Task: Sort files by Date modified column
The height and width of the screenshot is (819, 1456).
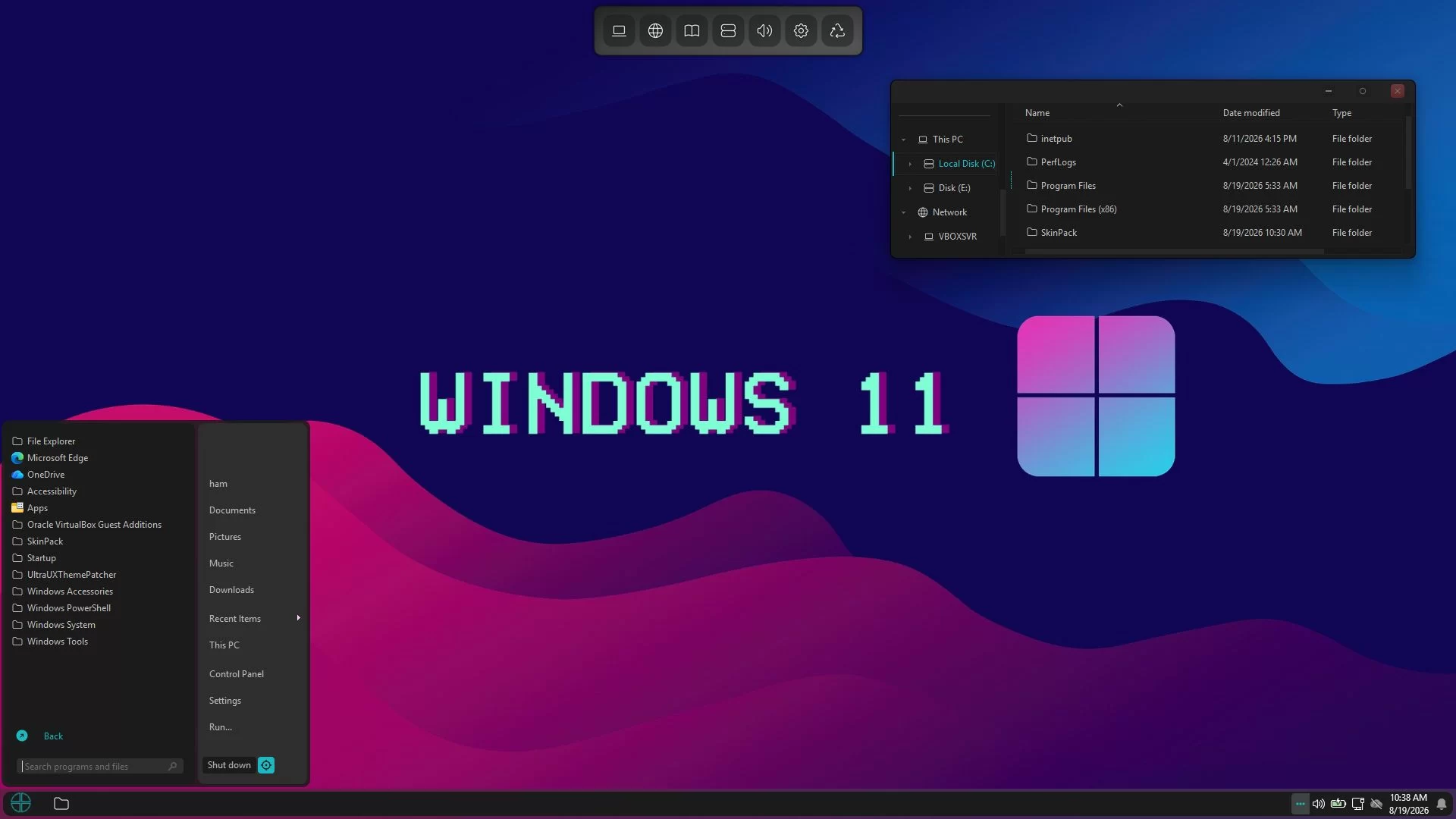Action: pyautogui.click(x=1251, y=113)
